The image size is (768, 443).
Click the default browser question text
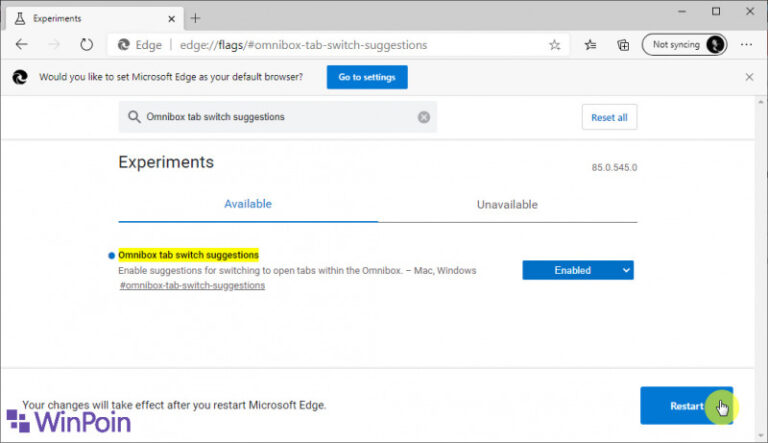[x=171, y=77]
